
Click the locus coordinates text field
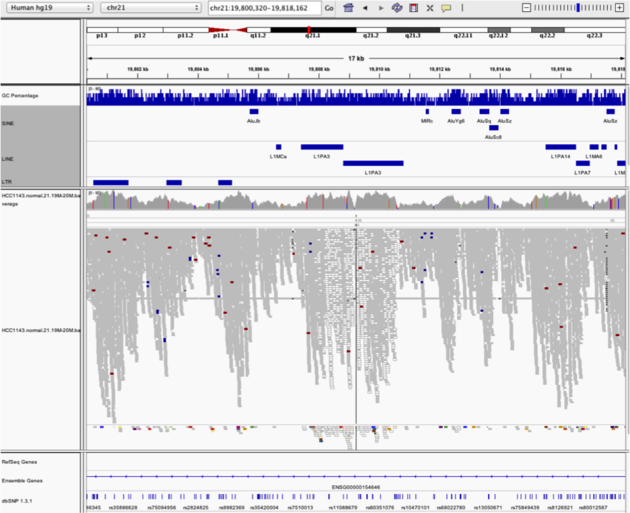263,7
